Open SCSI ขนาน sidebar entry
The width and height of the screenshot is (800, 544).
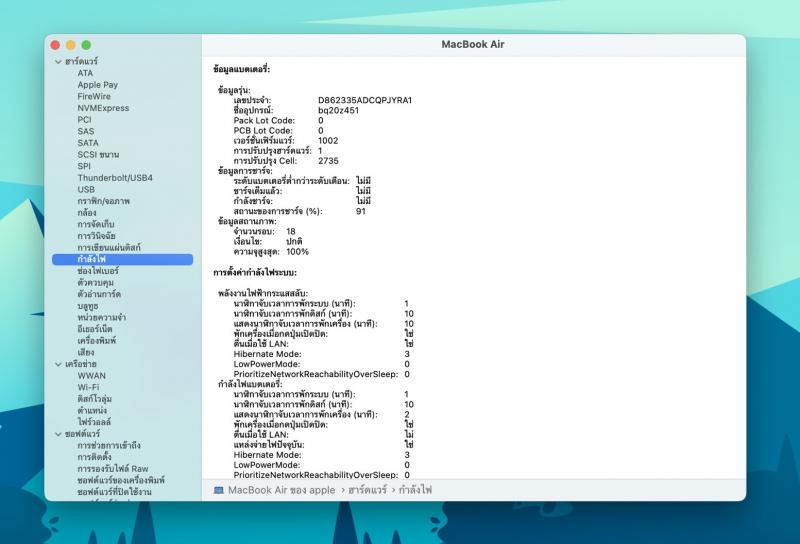click(98, 155)
